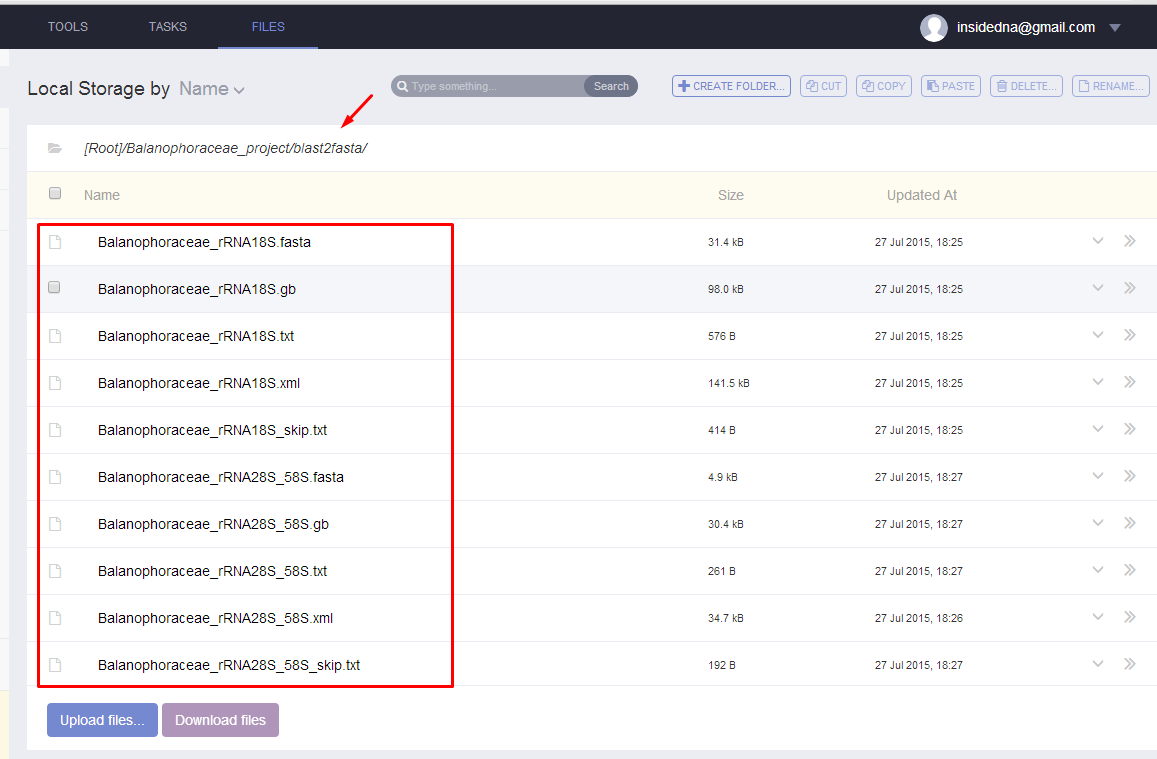Check the Balanophoraceae_rRNA18S.gb checkbox
This screenshot has height=759, width=1157.
(55, 288)
